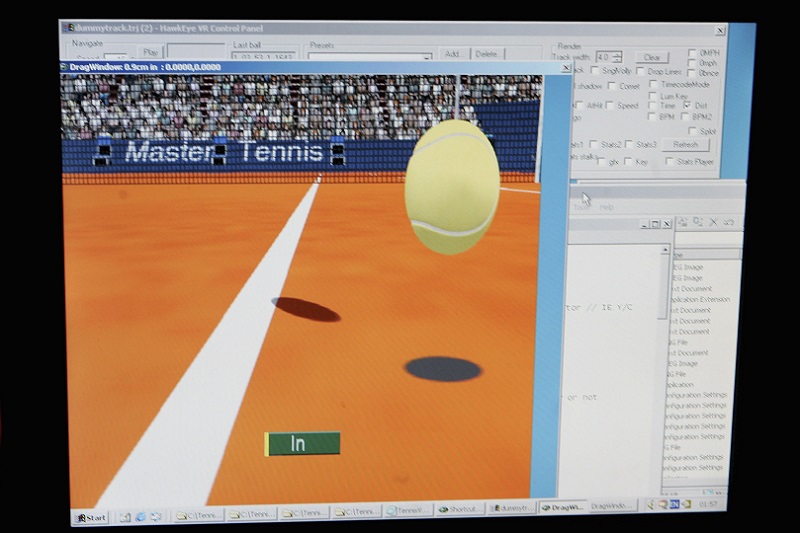
Task: Open the Presets dropdown list
Action: click(x=426, y=57)
